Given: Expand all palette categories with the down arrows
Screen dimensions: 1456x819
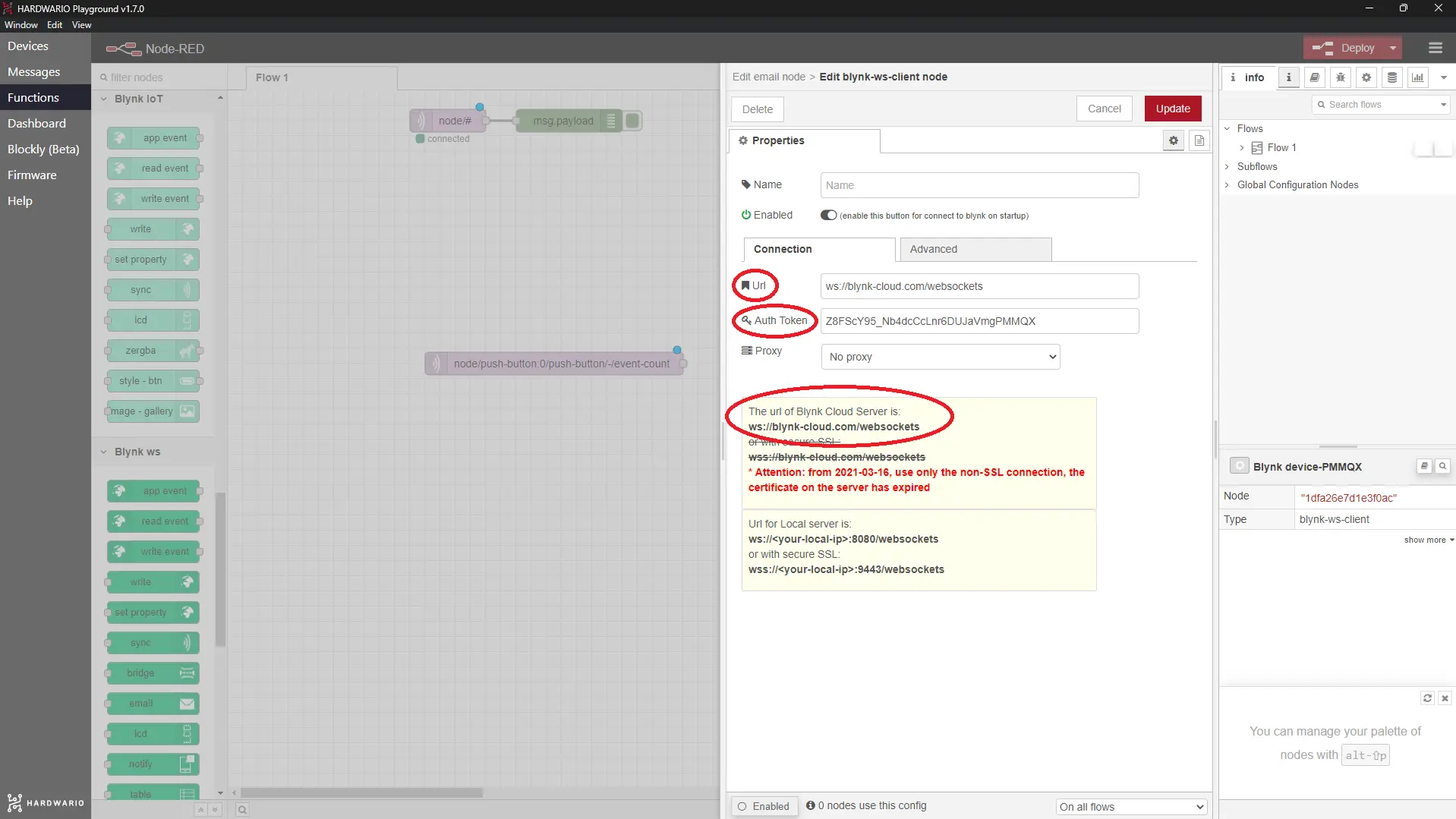Looking at the screenshot, I should coord(215,810).
